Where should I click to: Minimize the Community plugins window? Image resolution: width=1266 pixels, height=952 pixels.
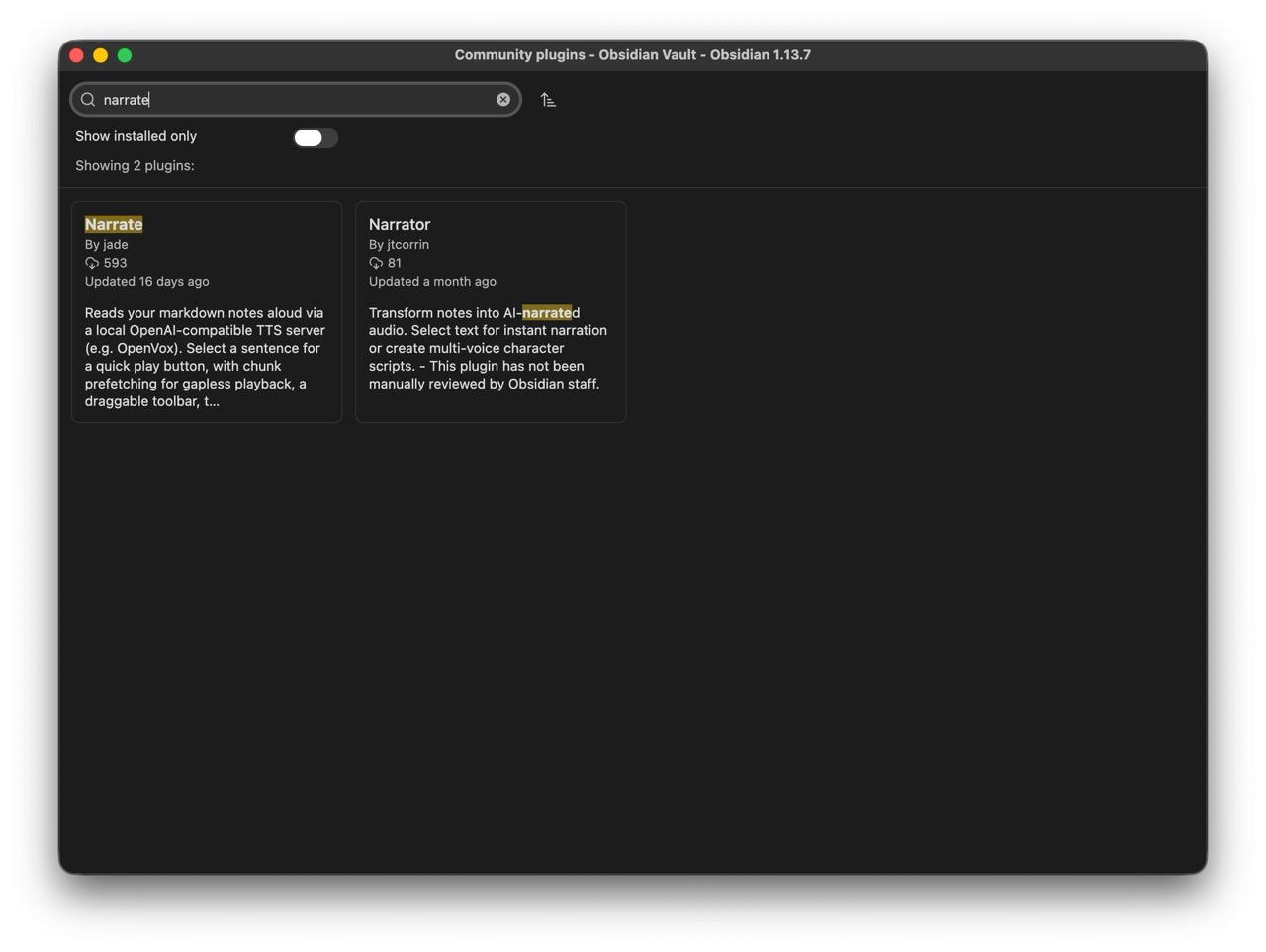(x=100, y=55)
